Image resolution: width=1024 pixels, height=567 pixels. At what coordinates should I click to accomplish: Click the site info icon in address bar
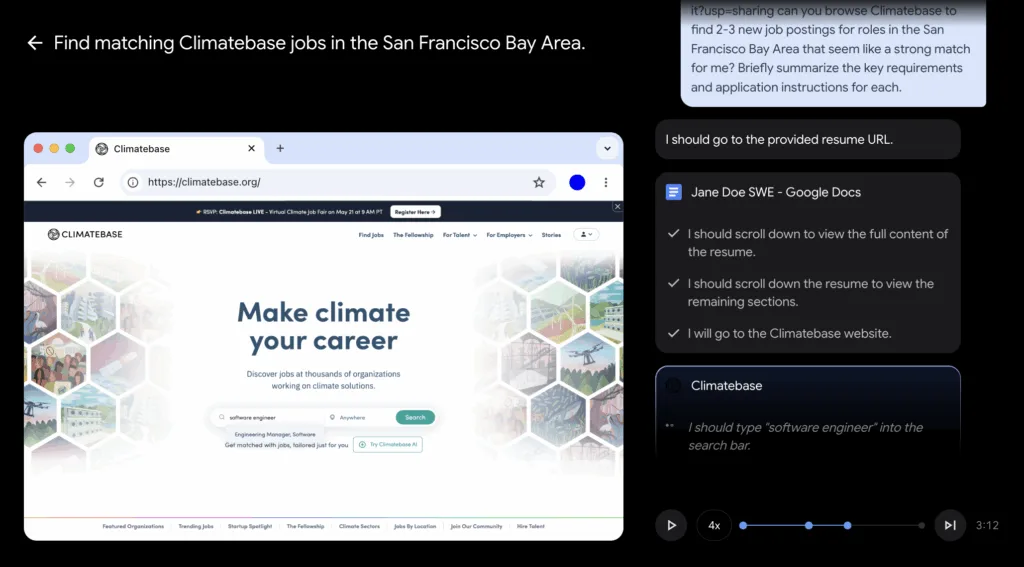point(133,182)
